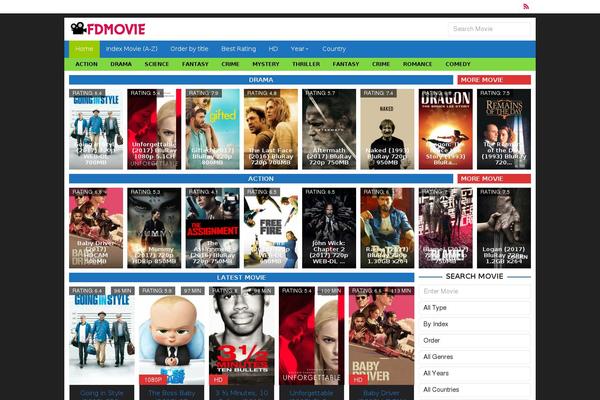
Task: Open The Last Face movie poster
Action: 271,129
